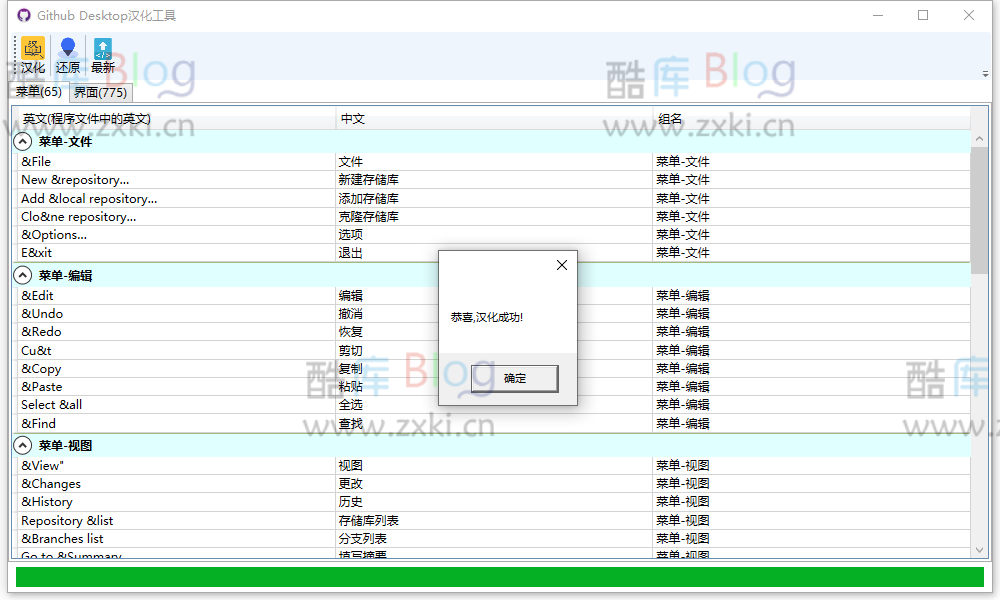Viewport: 1000px width, 600px height.
Task: Switch to the 界面(775) tab
Action: (x=100, y=91)
